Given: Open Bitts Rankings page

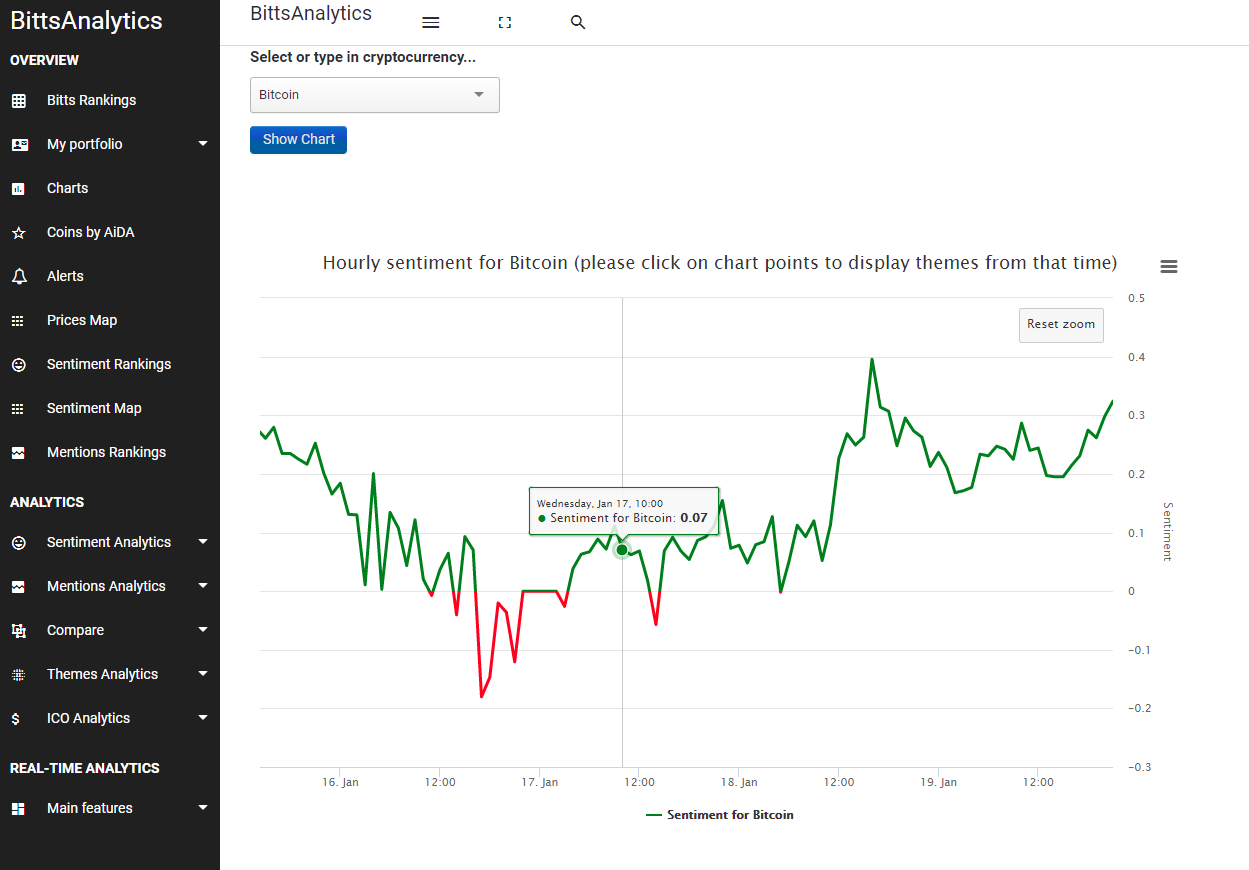Looking at the screenshot, I should (91, 100).
